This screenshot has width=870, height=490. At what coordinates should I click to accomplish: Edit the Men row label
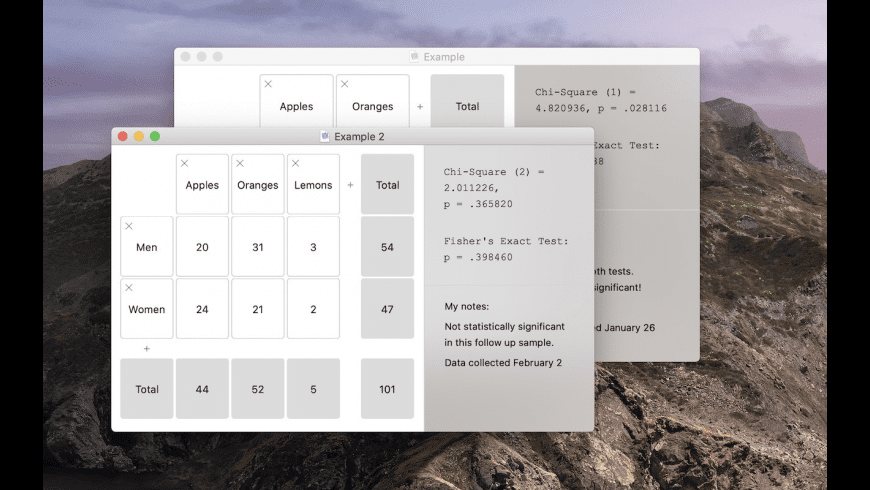click(x=146, y=247)
